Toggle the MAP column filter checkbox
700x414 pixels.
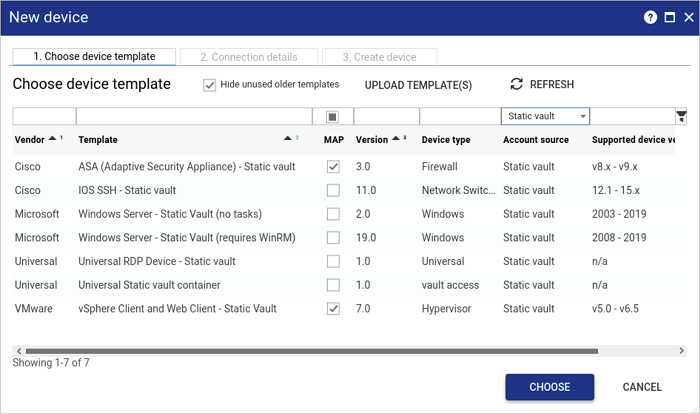(333, 116)
